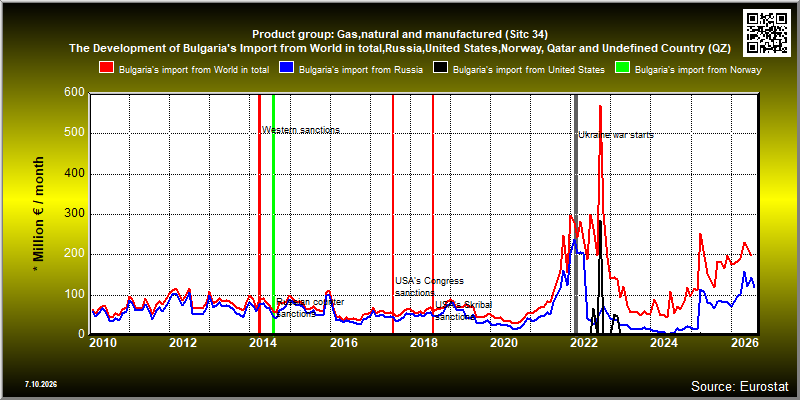Screen dimensions: 800x400
Task: Click the "Million € / month" axis title
Action: (x=39, y=214)
